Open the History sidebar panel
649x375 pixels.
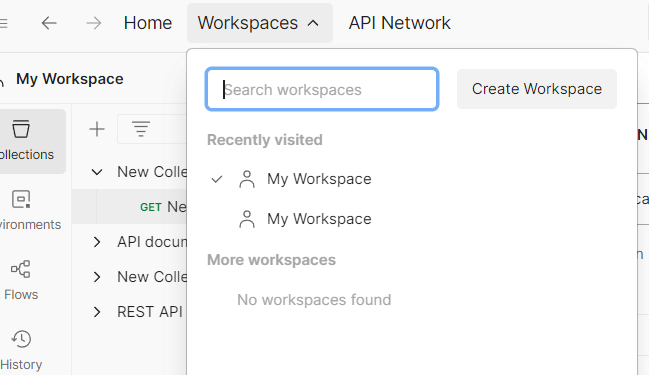21,350
